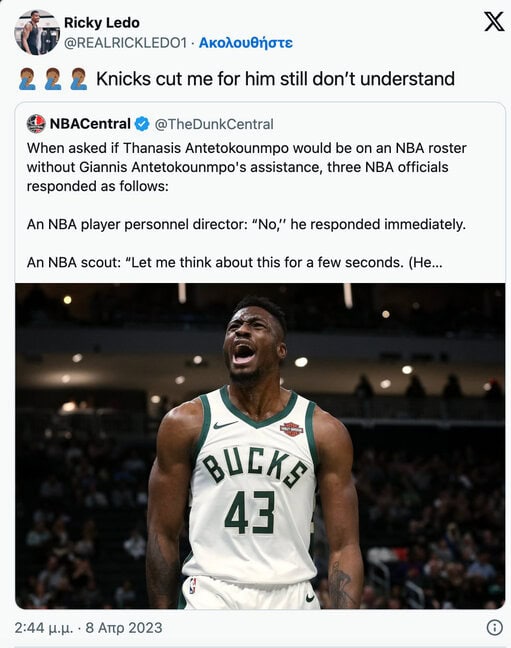Click the Nike swoosh on the jersey

point(225,424)
